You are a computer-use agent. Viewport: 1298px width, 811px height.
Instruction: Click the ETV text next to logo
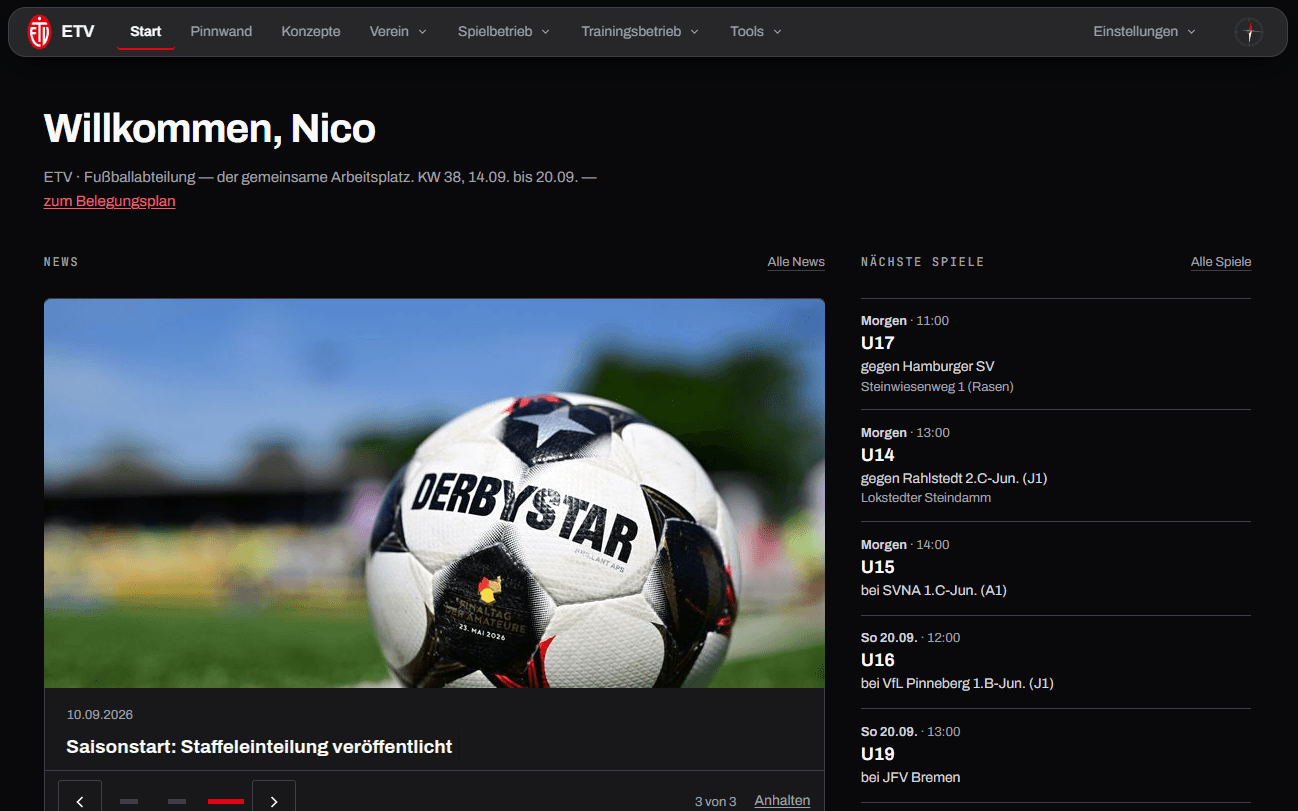pyautogui.click(x=78, y=32)
